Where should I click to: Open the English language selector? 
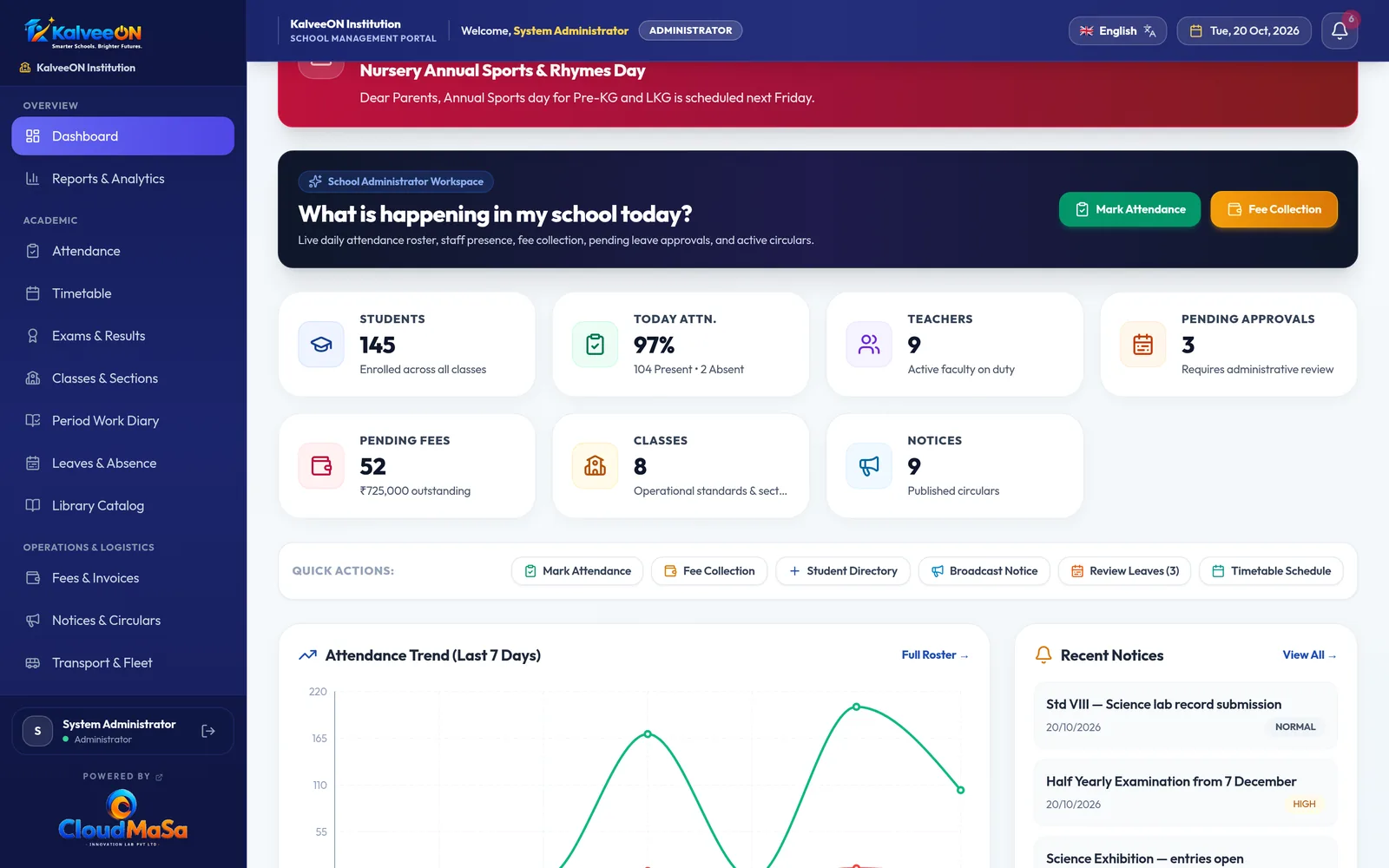point(1117,30)
